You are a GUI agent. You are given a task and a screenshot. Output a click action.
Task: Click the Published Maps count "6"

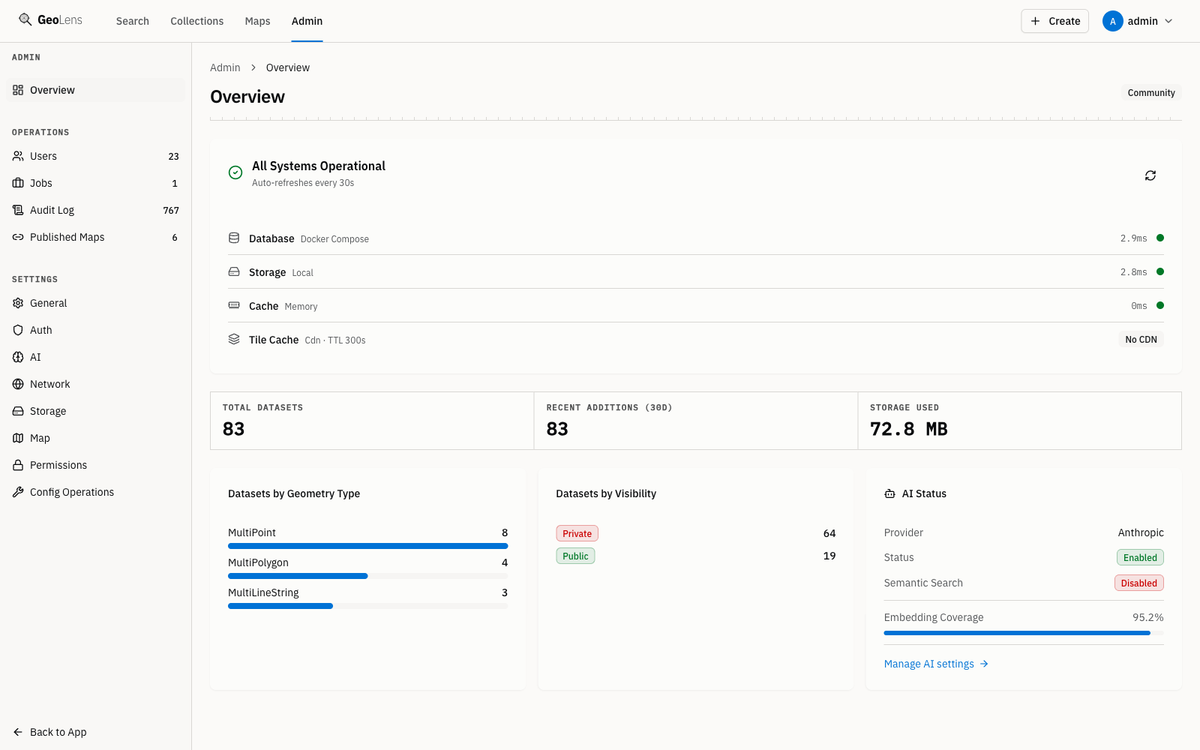[175, 237]
